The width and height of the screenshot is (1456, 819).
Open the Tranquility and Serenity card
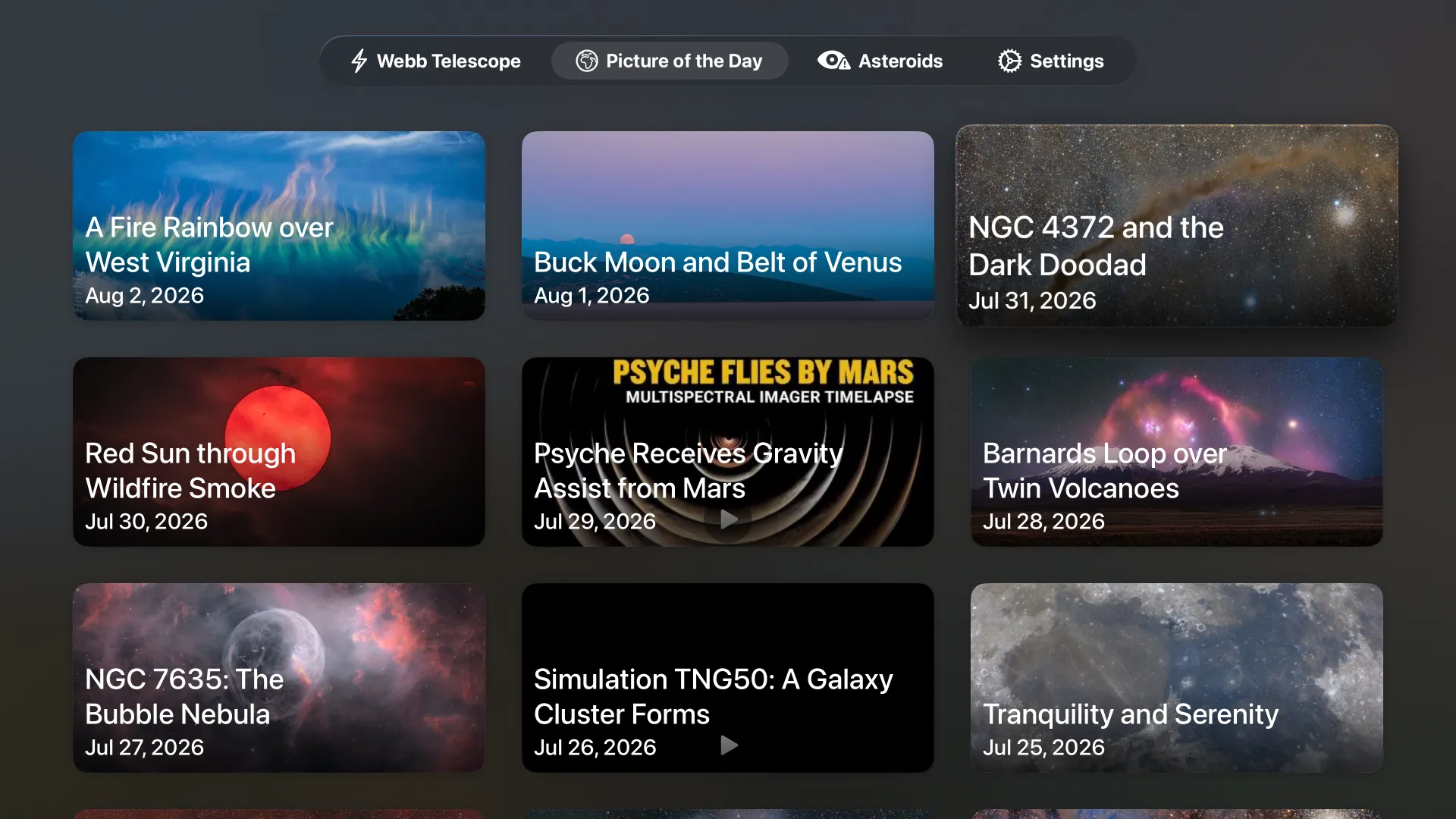pyautogui.click(x=1177, y=678)
